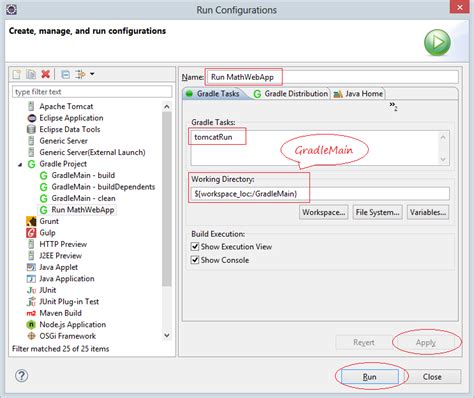The height and width of the screenshot is (398, 474).
Task: Click the Gradle Tasks area scroll down arrow
Action: (443, 159)
